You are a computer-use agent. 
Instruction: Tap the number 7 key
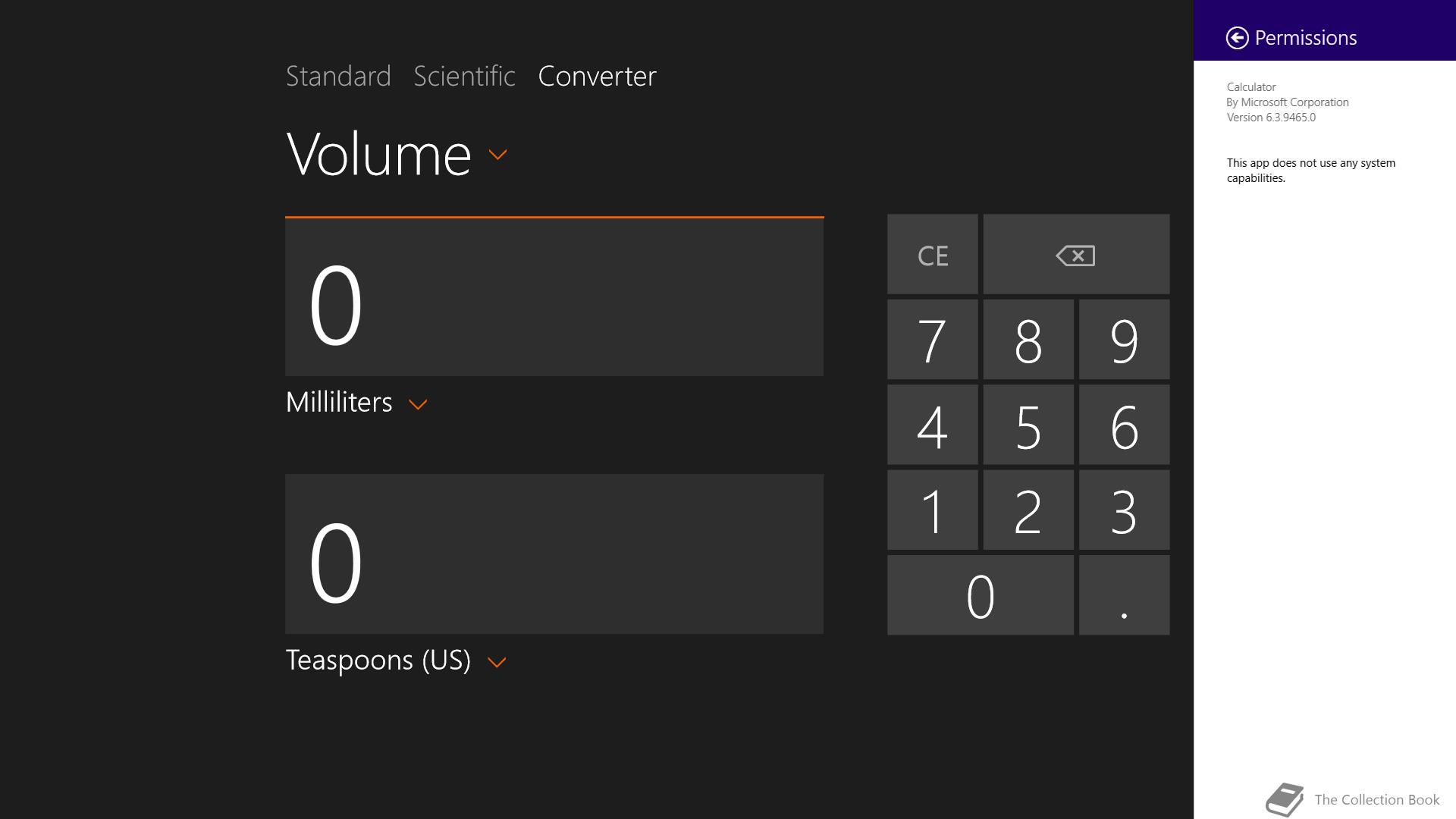[x=932, y=339]
